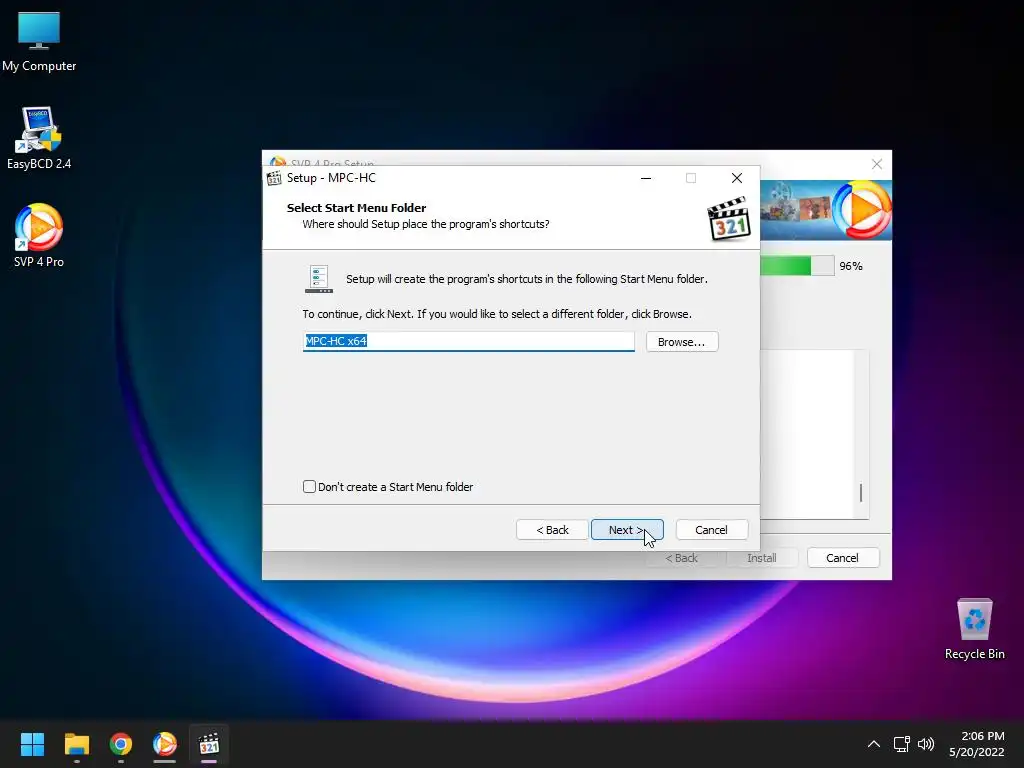Close the SVP 4 Pro Setup window

click(877, 164)
